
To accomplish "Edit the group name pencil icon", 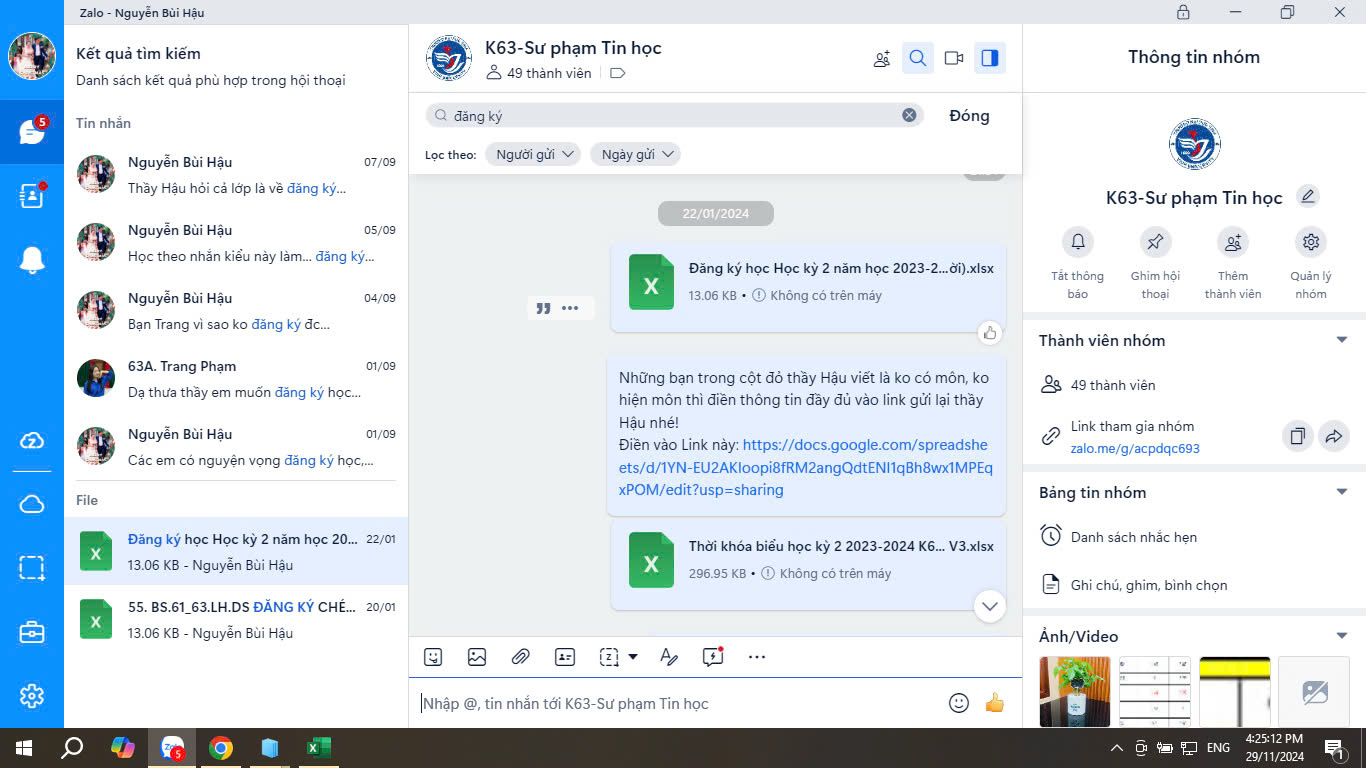I will [x=1308, y=196].
